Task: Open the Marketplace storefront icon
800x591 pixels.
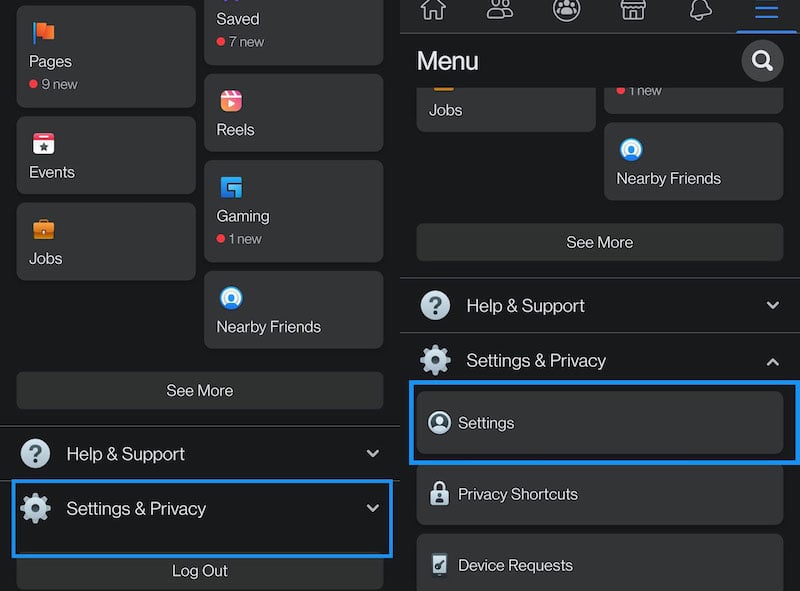Action: (633, 10)
